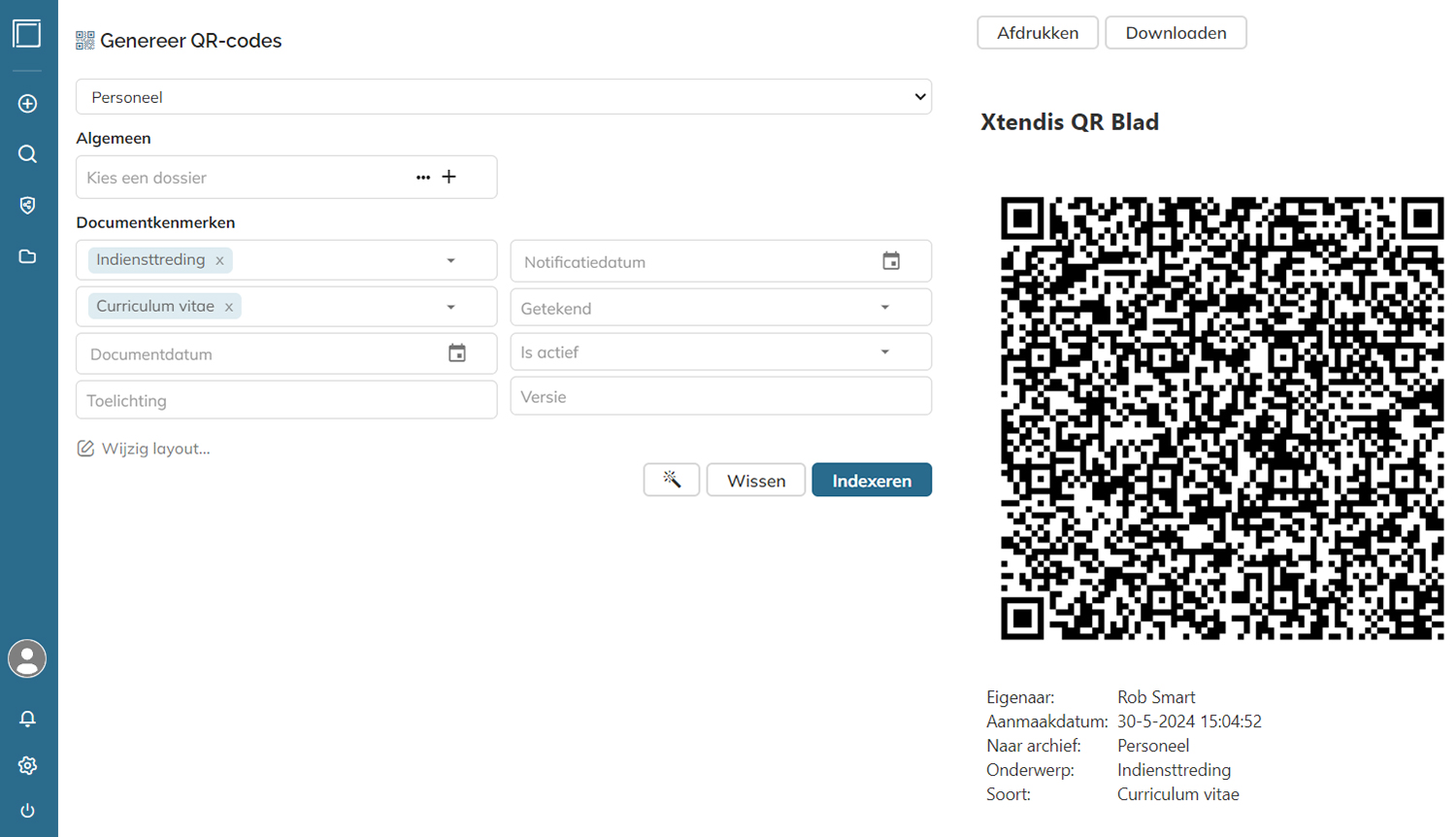Open dossier browse ellipsis icon
This screenshot has width=1456, height=837.
[423, 178]
